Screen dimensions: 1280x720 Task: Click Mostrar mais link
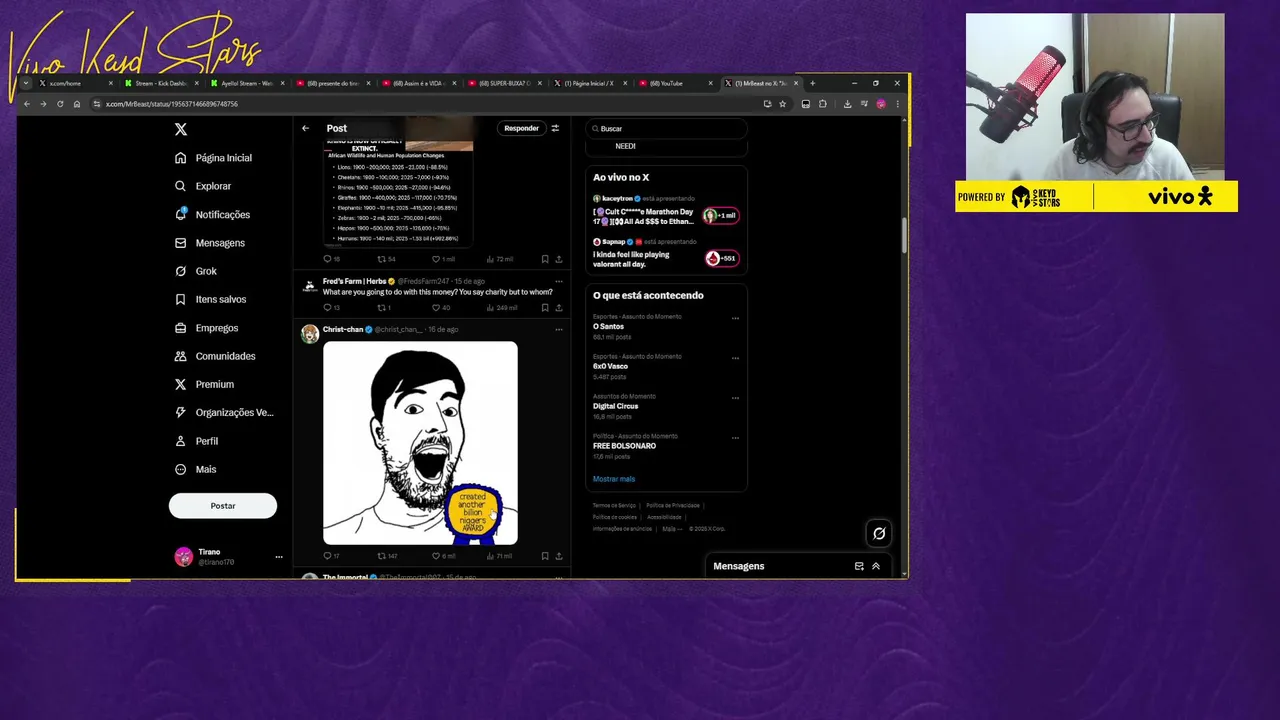click(614, 479)
